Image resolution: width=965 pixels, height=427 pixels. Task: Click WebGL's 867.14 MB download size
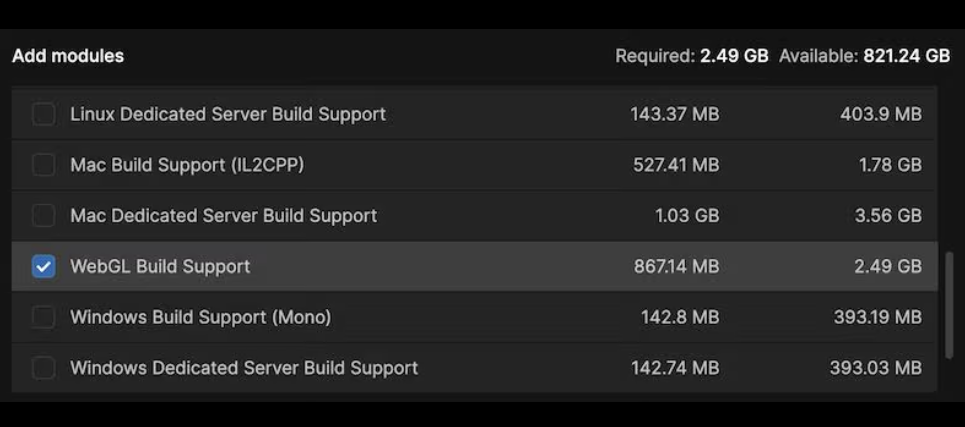pyautogui.click(x=676, y=266)
